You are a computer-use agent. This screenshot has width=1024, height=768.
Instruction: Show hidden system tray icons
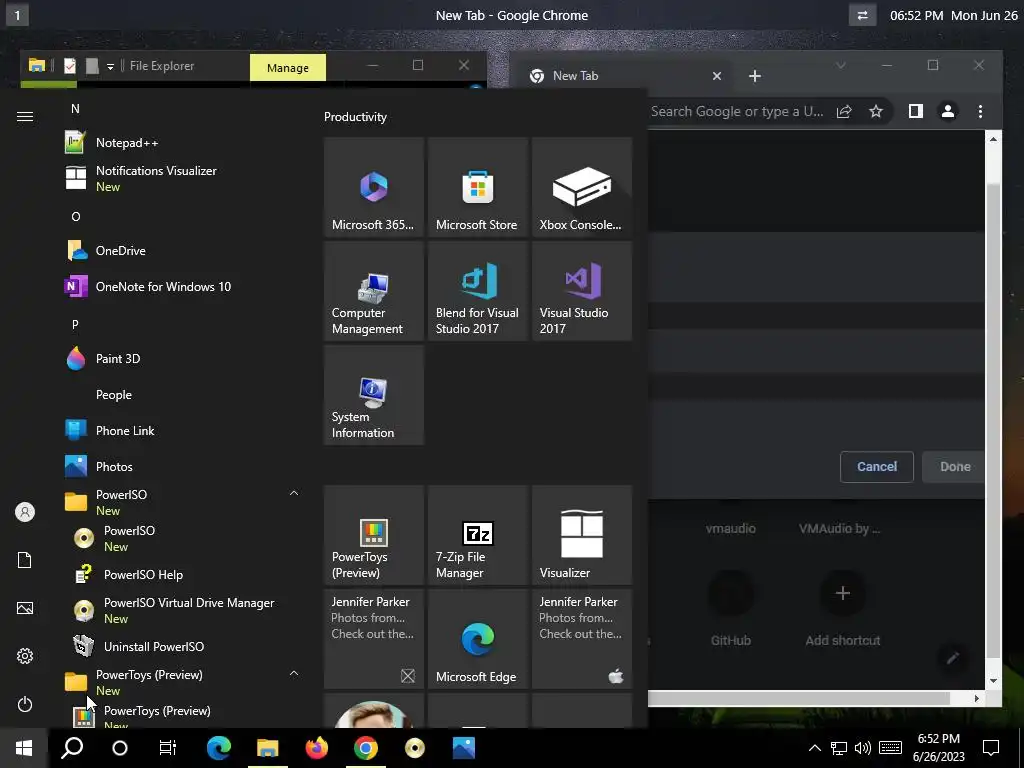click(x=814, y=748)
